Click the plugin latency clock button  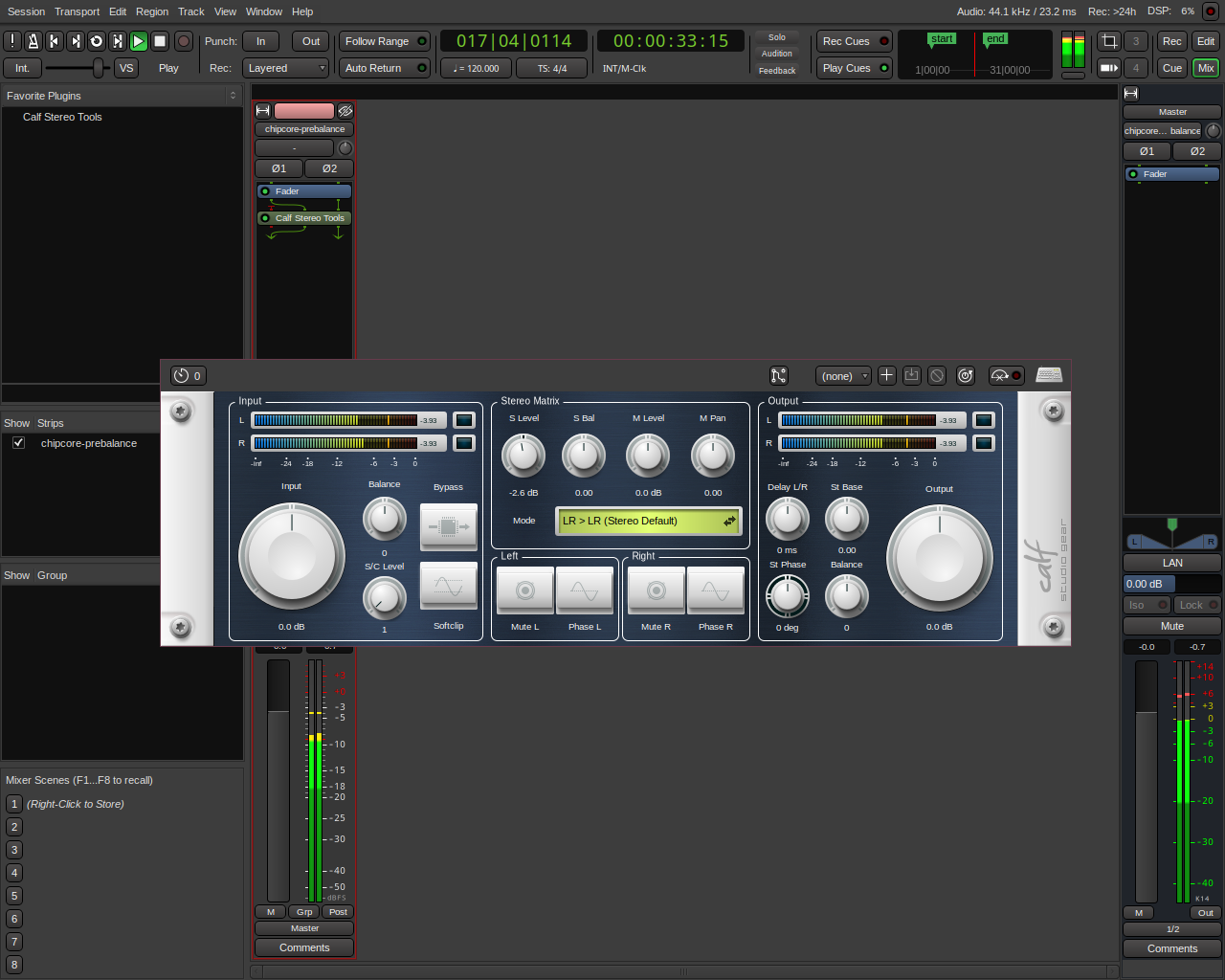pos(188,376)
